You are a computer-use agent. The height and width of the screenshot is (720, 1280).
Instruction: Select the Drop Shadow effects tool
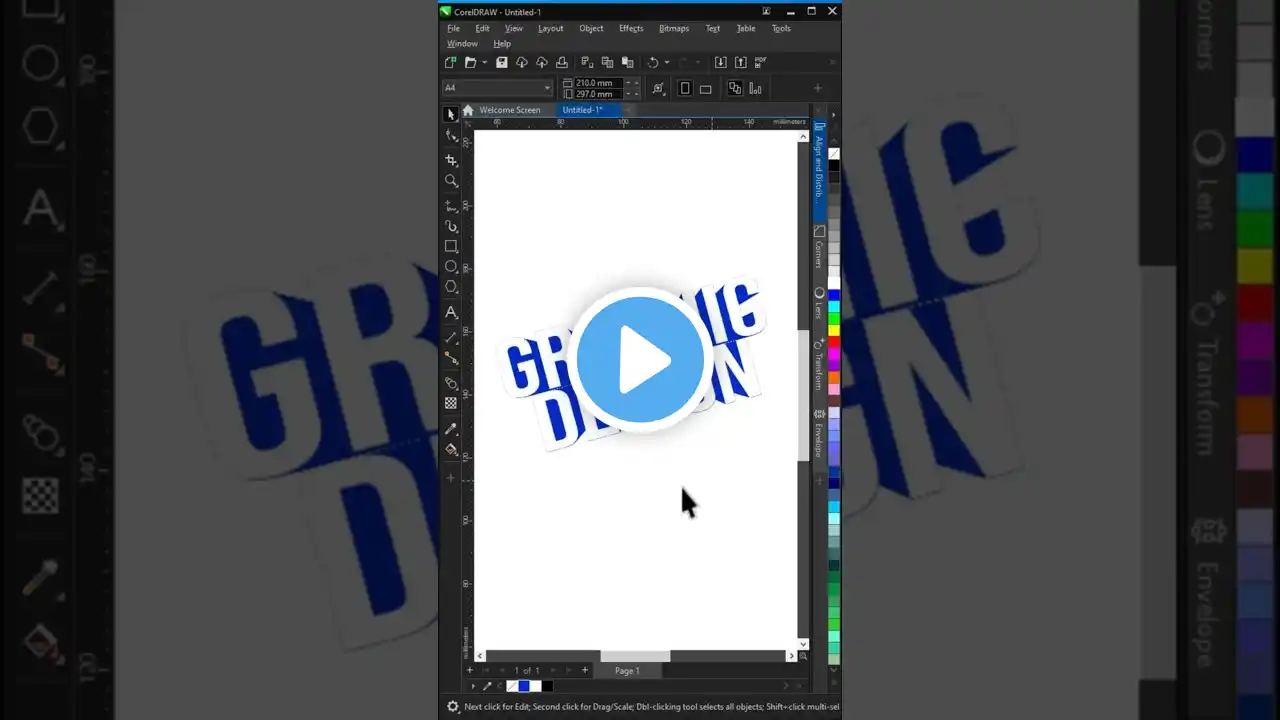451,383
